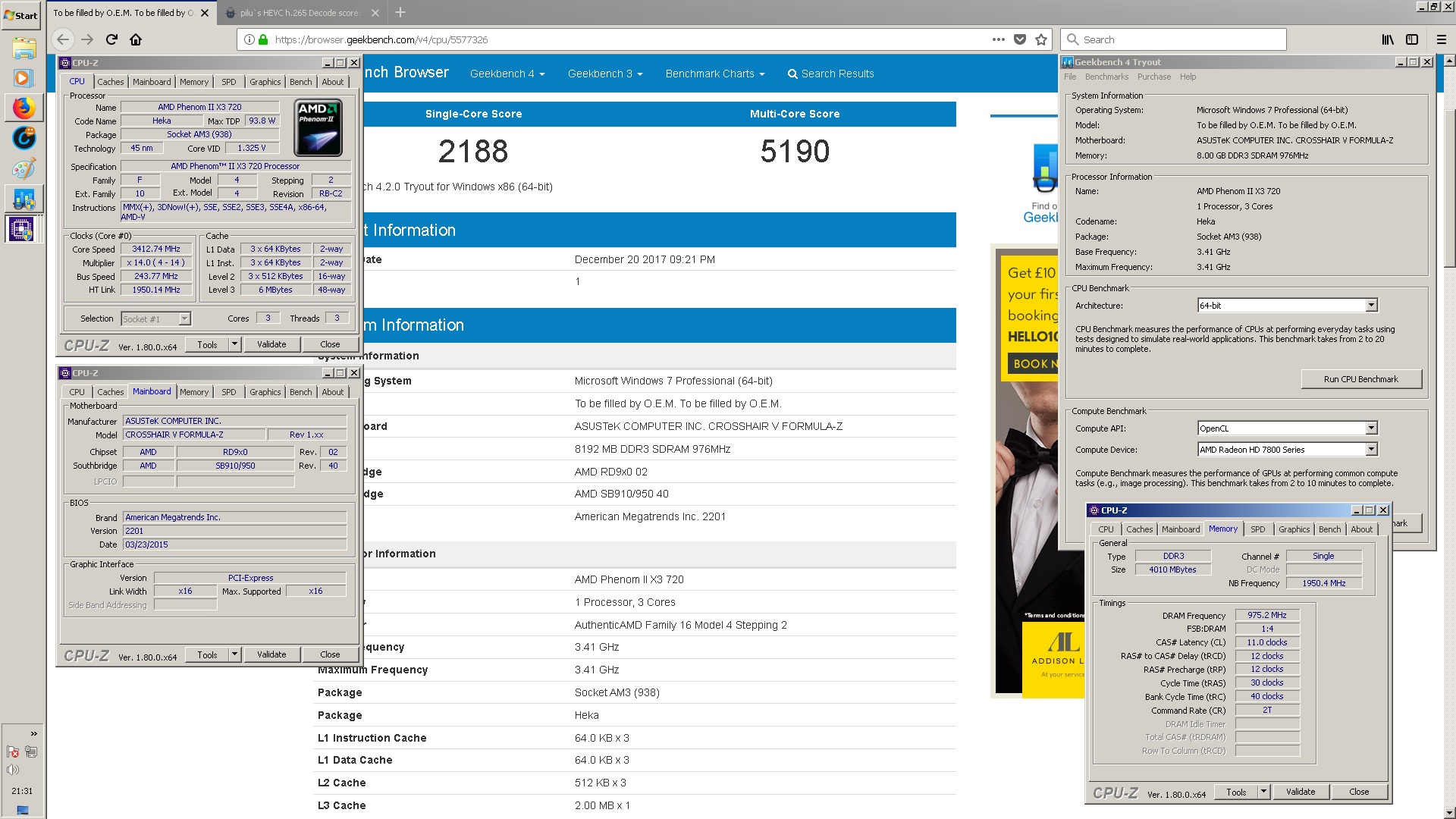Open the Help menu in Geekbench Tryout
Image resolution: width=1456 pixels, height=819 pixels.
click(1188, 77)
